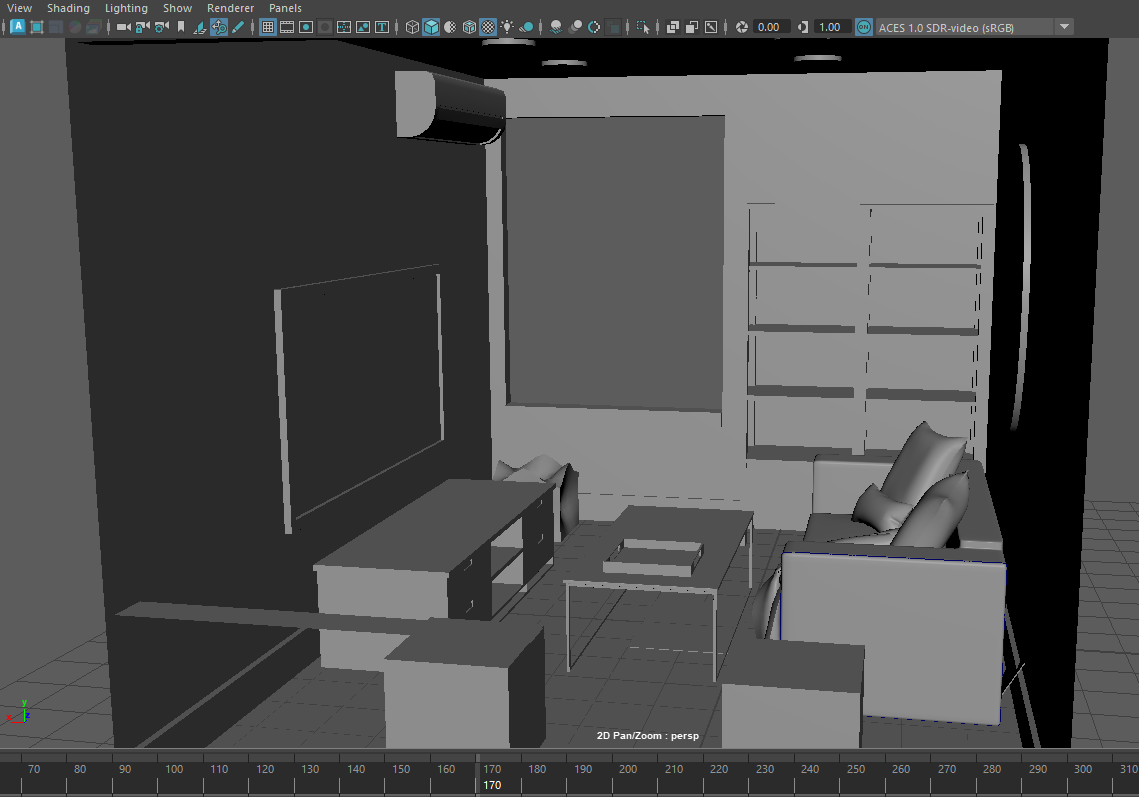The height and width of the screenshot is (797, 1139).
Task: Click the exposure value field 0.00
Action: (x=770, y=27)
